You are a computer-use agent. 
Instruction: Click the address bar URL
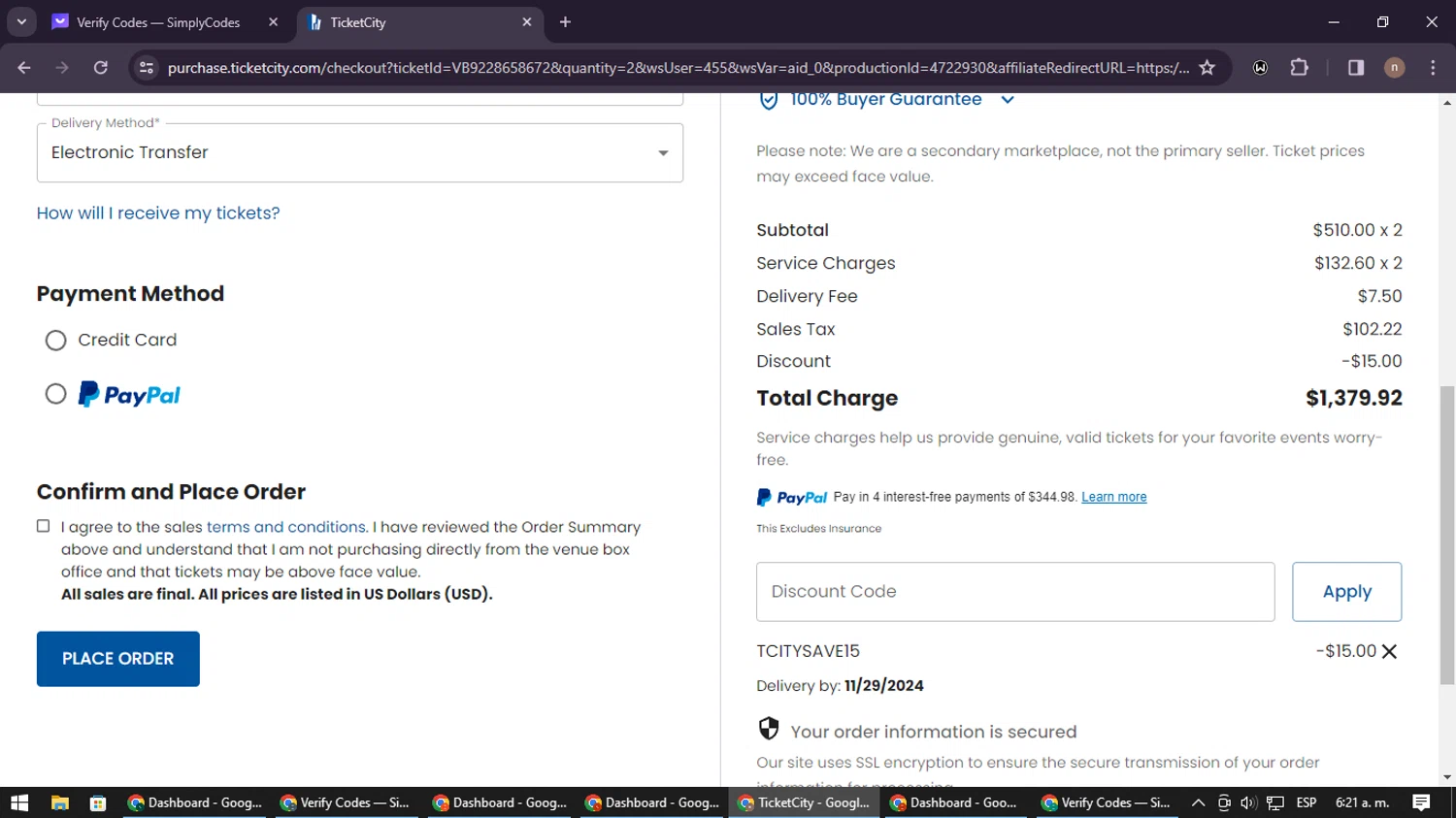click(x=678, y=68)
